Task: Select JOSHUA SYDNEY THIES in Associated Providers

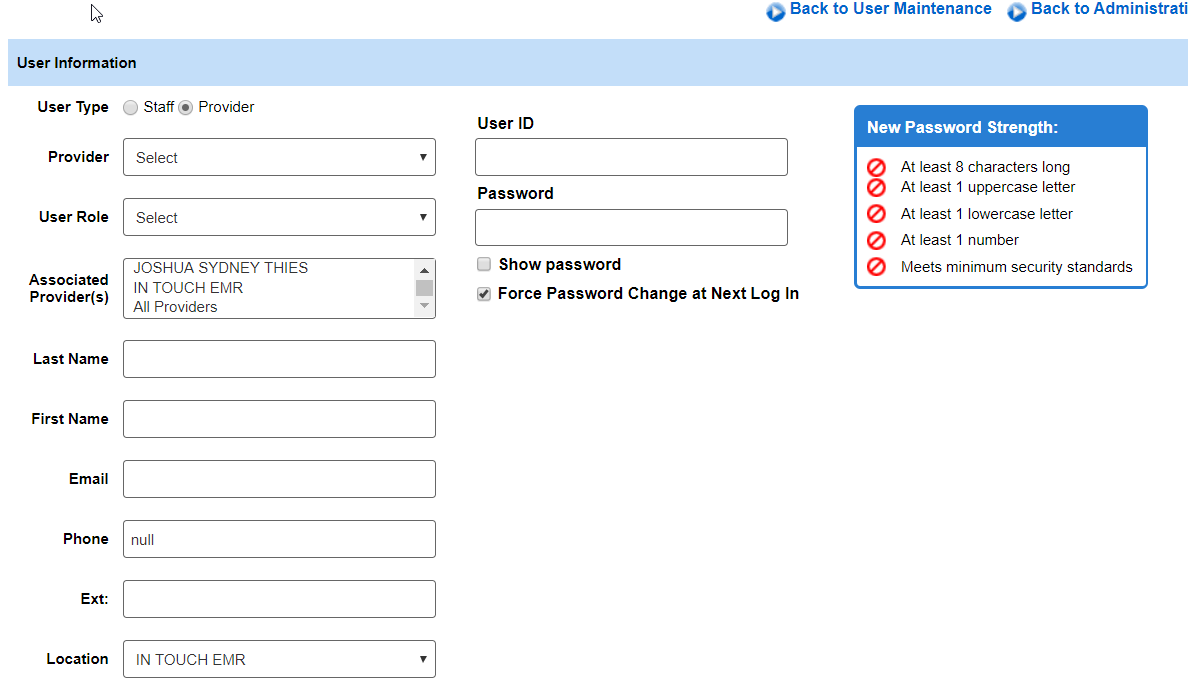Action: 221,268
